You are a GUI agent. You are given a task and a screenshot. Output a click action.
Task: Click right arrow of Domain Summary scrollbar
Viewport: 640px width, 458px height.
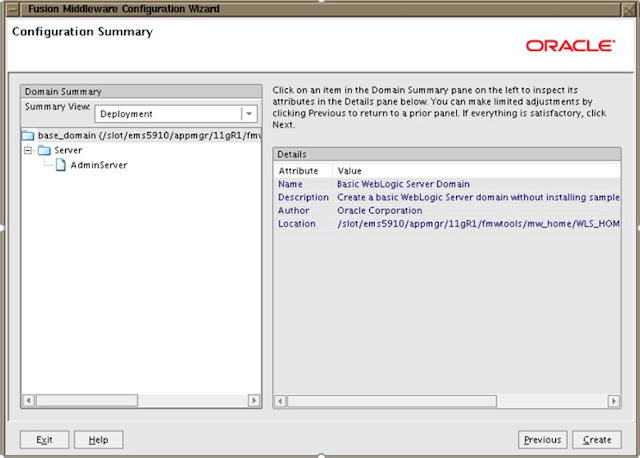click(253, 400)
